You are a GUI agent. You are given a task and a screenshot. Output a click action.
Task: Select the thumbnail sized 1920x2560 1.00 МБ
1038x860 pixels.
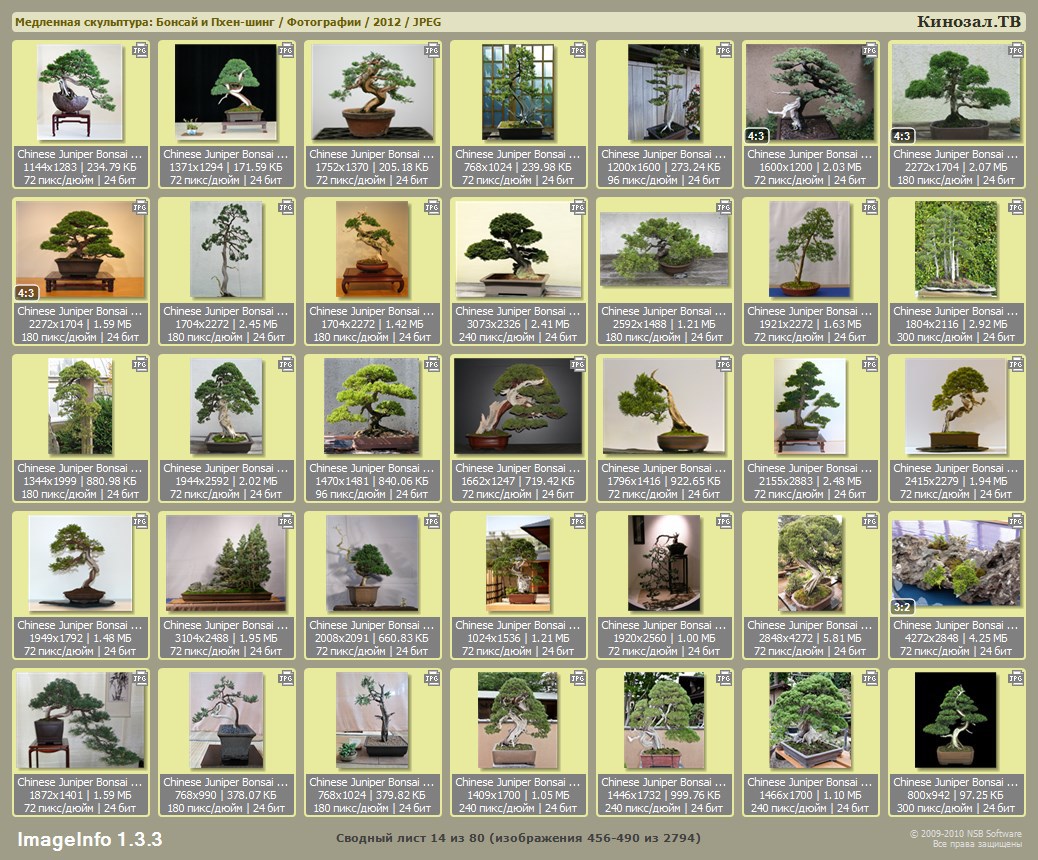[664, 563]
